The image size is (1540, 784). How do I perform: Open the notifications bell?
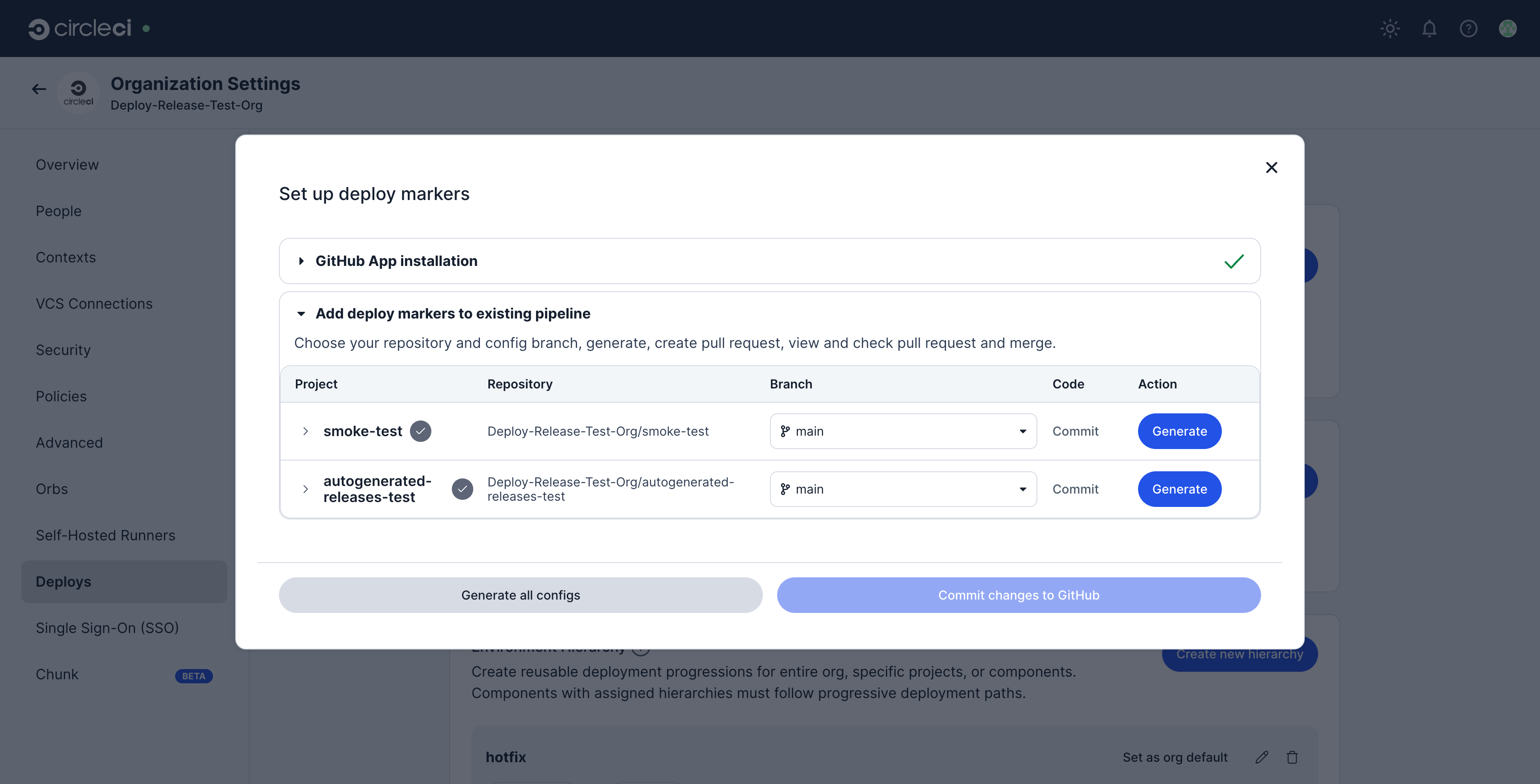tap(1429, 28)
